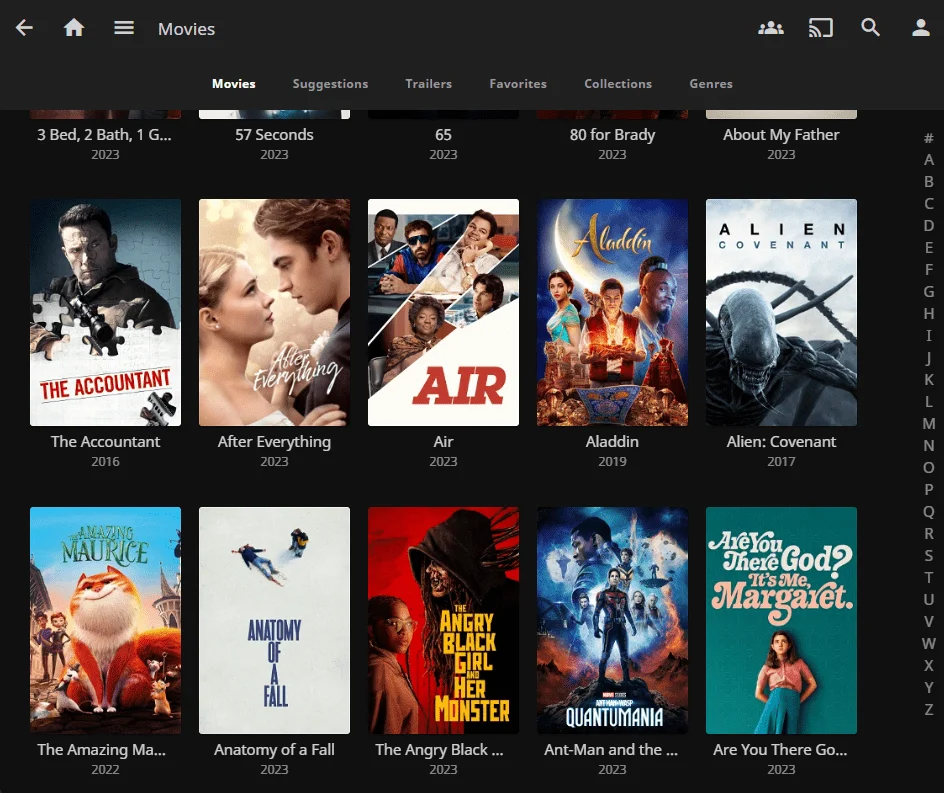Jump to letter M in alphabet picker
The width and height of the screenshot is (944, 793).
[x=929, y=424]
